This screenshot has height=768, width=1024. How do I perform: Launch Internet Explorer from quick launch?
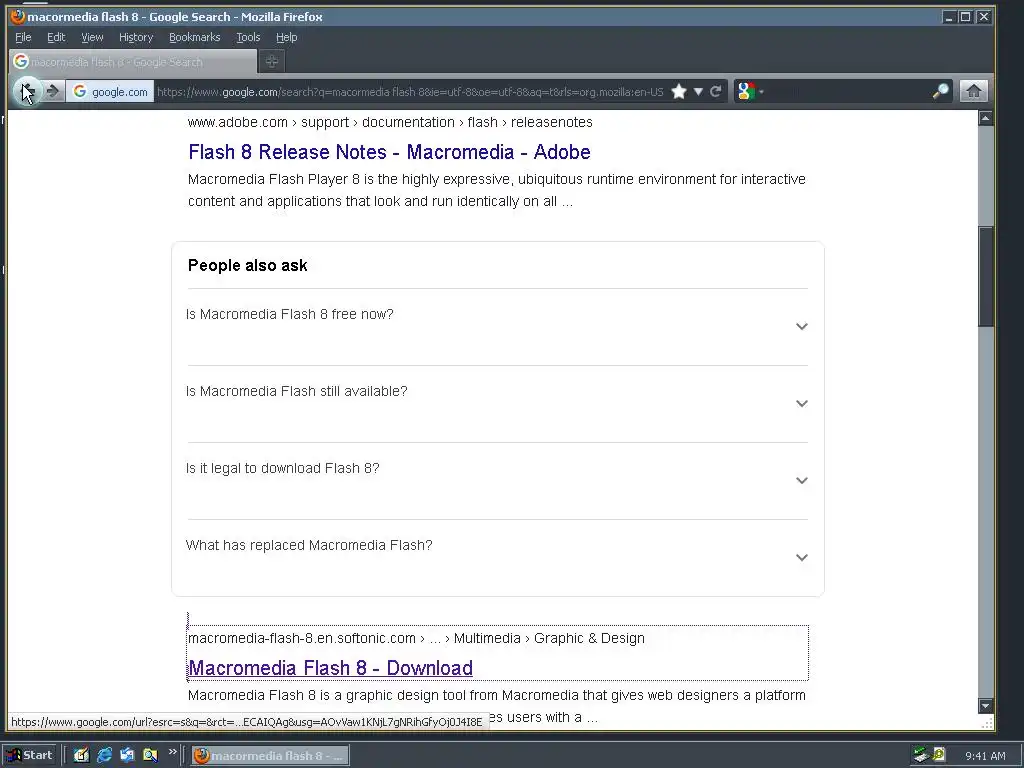tap(104, 755)
